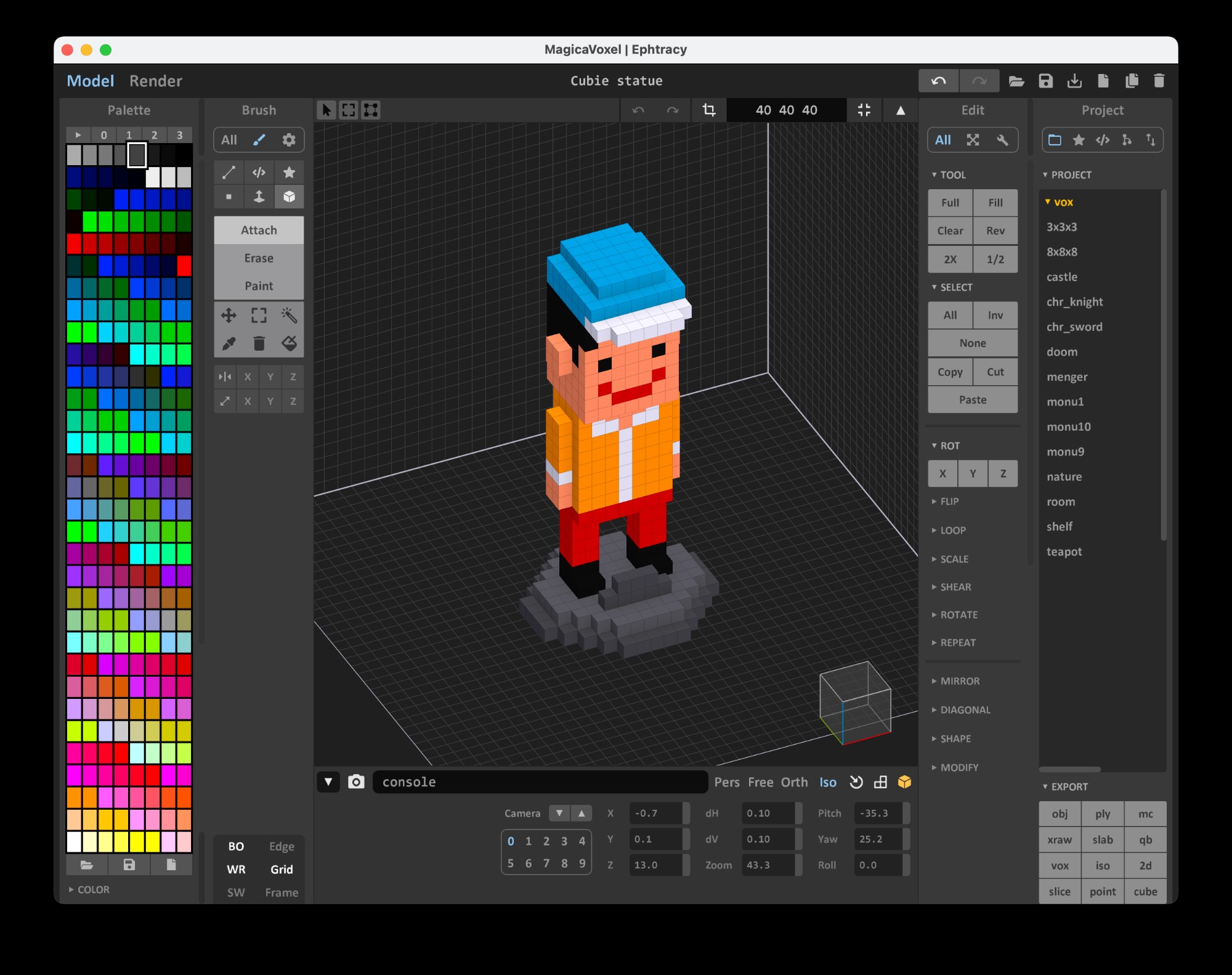Pick the bright red swatch in top-left palette
This screenshot has height=975, width=1232.
(x=74, y=243)
